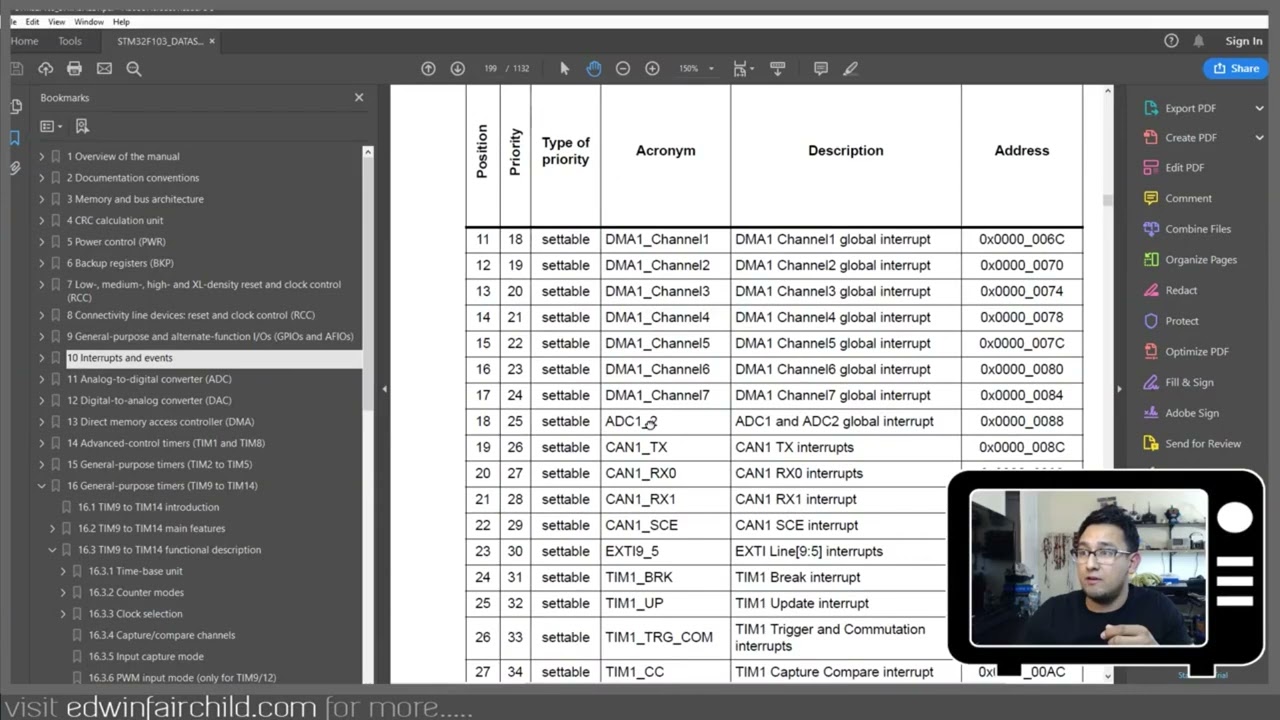Expand bookmark 4 CRC calculation unit

click(x=42, y=221)
